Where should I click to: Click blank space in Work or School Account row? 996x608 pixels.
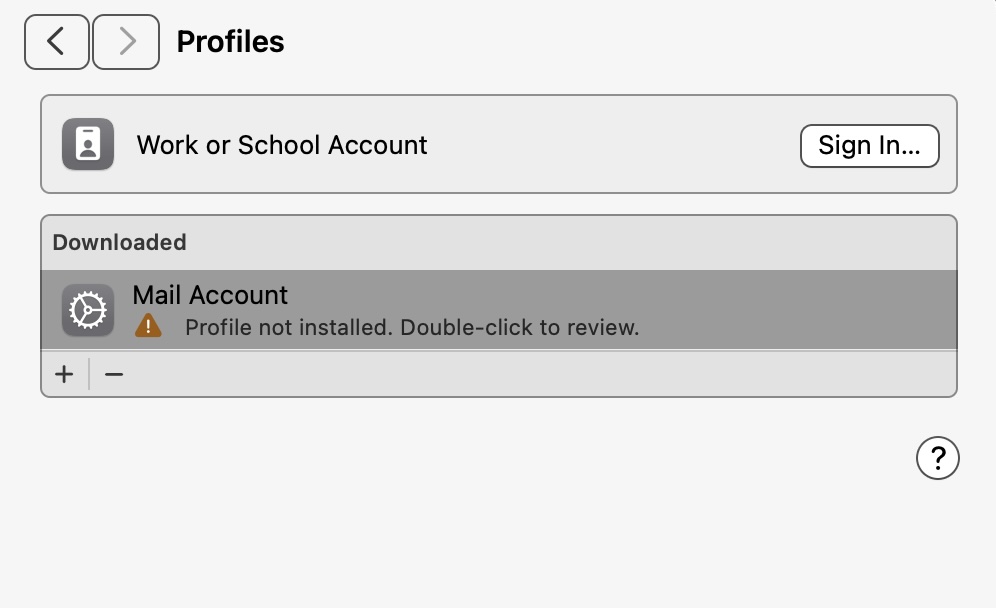[613, 145]
